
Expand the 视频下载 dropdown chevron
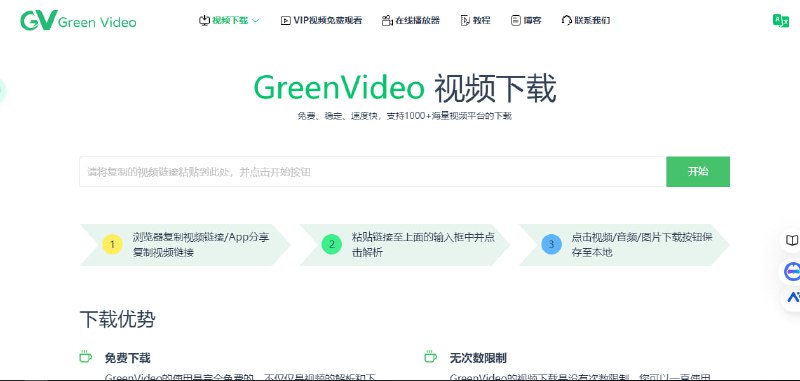[256, 21]
